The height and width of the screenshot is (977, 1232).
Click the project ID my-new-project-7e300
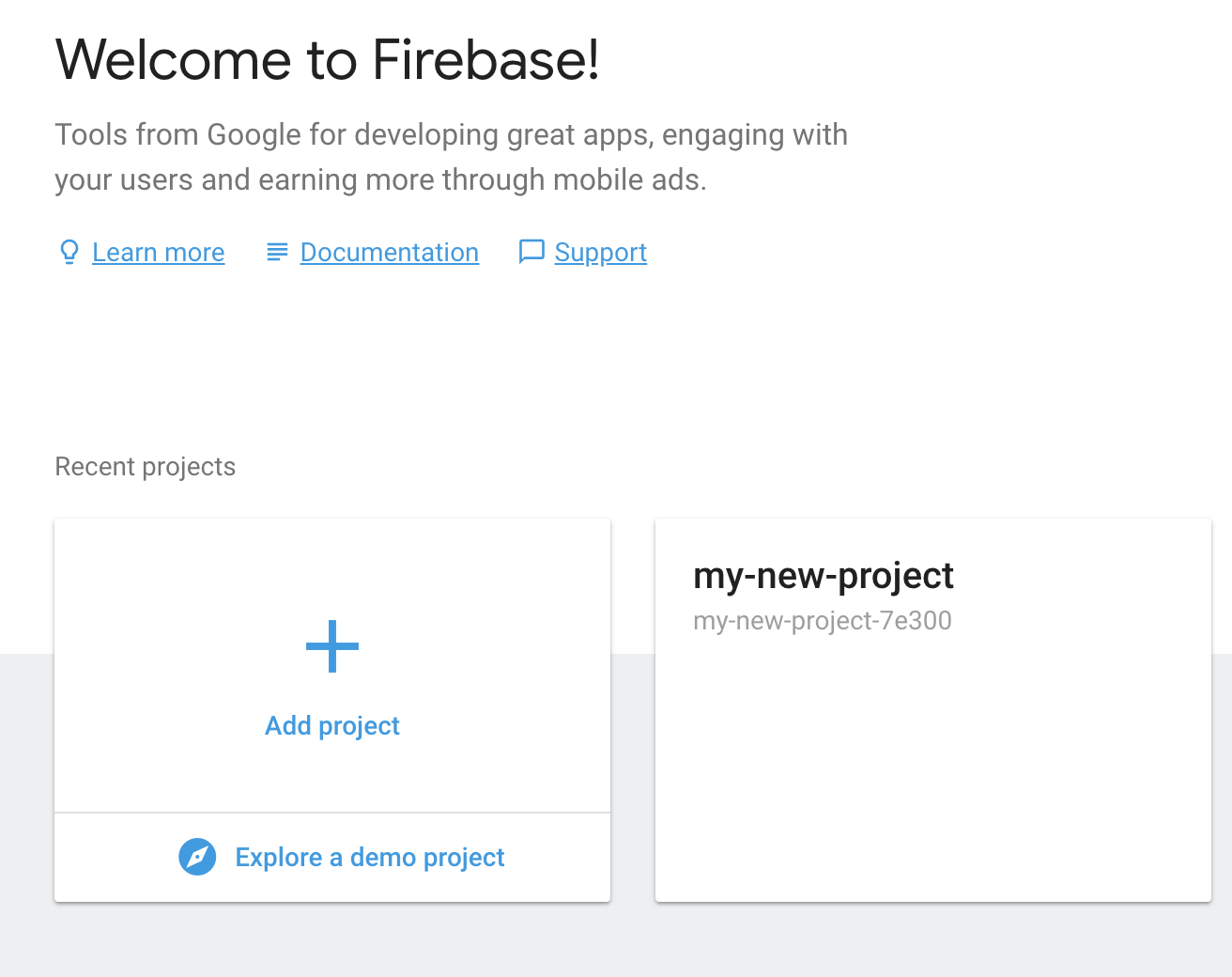click(x=822, y=621)
